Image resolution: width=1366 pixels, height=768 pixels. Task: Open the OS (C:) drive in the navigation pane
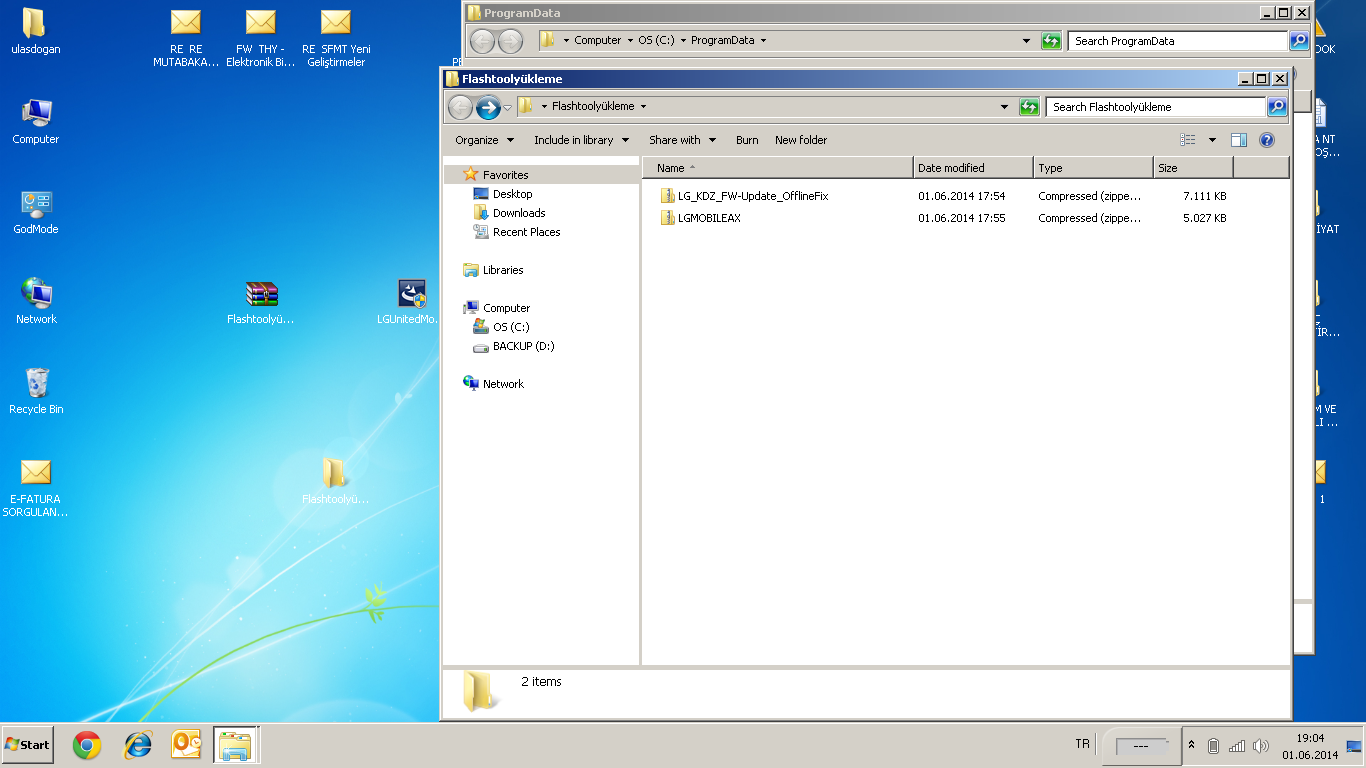[511, 327]
